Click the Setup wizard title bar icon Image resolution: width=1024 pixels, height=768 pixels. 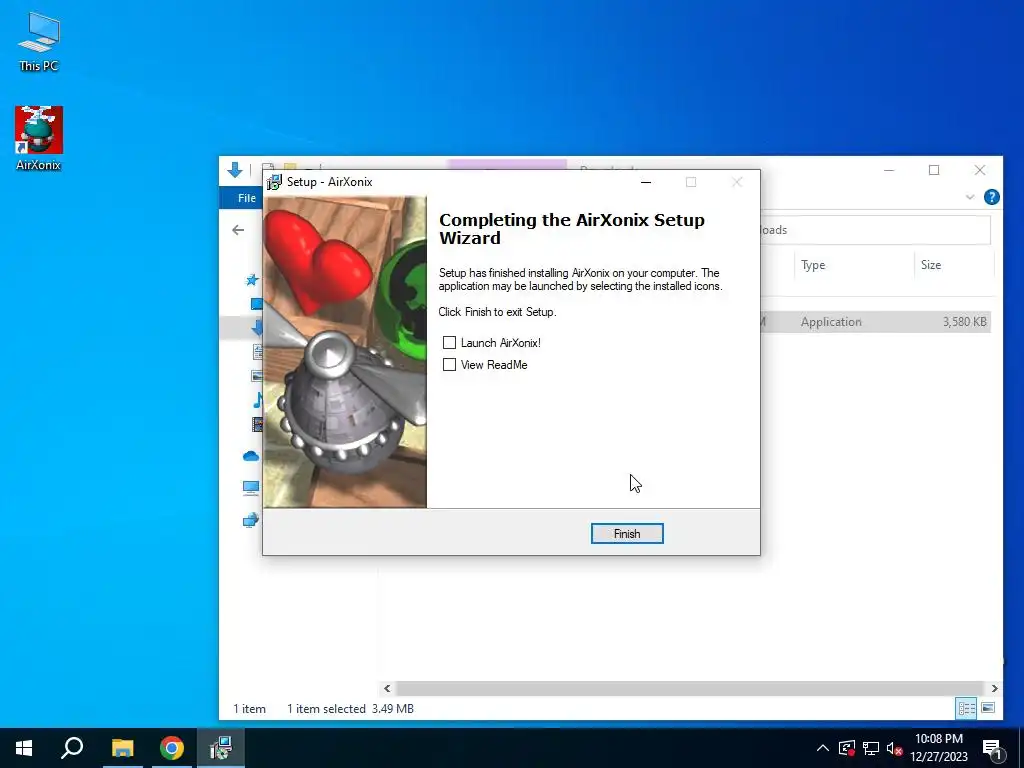[274, 182]
